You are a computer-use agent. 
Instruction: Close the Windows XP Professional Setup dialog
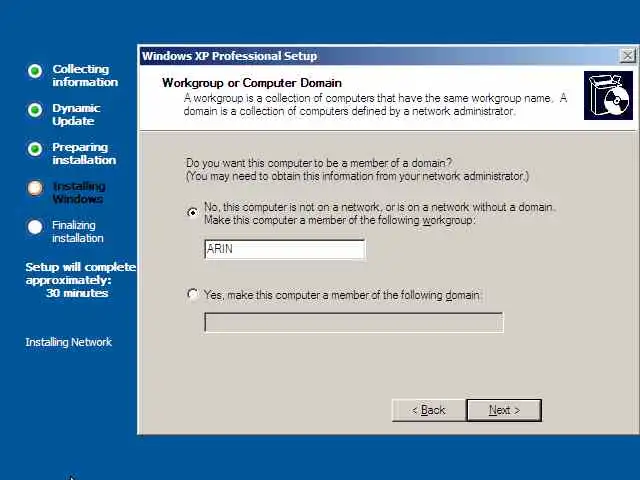pyautogui.click(x=628, y=56)
